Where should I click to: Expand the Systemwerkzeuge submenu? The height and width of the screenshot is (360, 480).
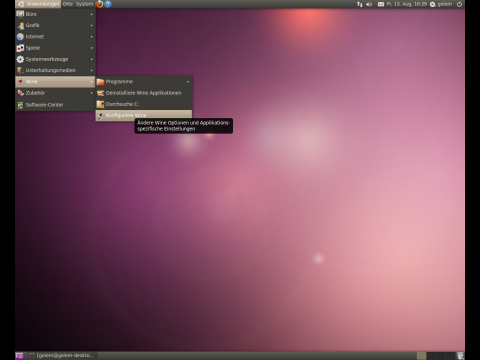click(55, 59)
